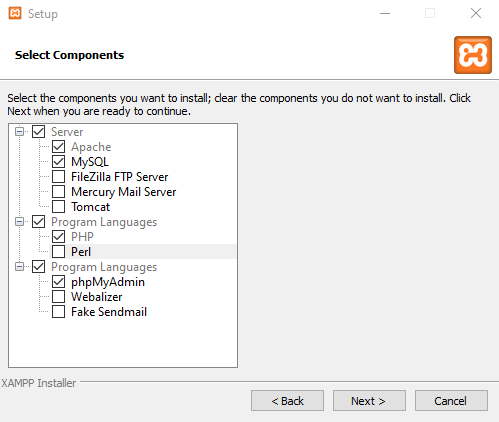Uncheck phpMyAdmin component

[x=59, y=282]
